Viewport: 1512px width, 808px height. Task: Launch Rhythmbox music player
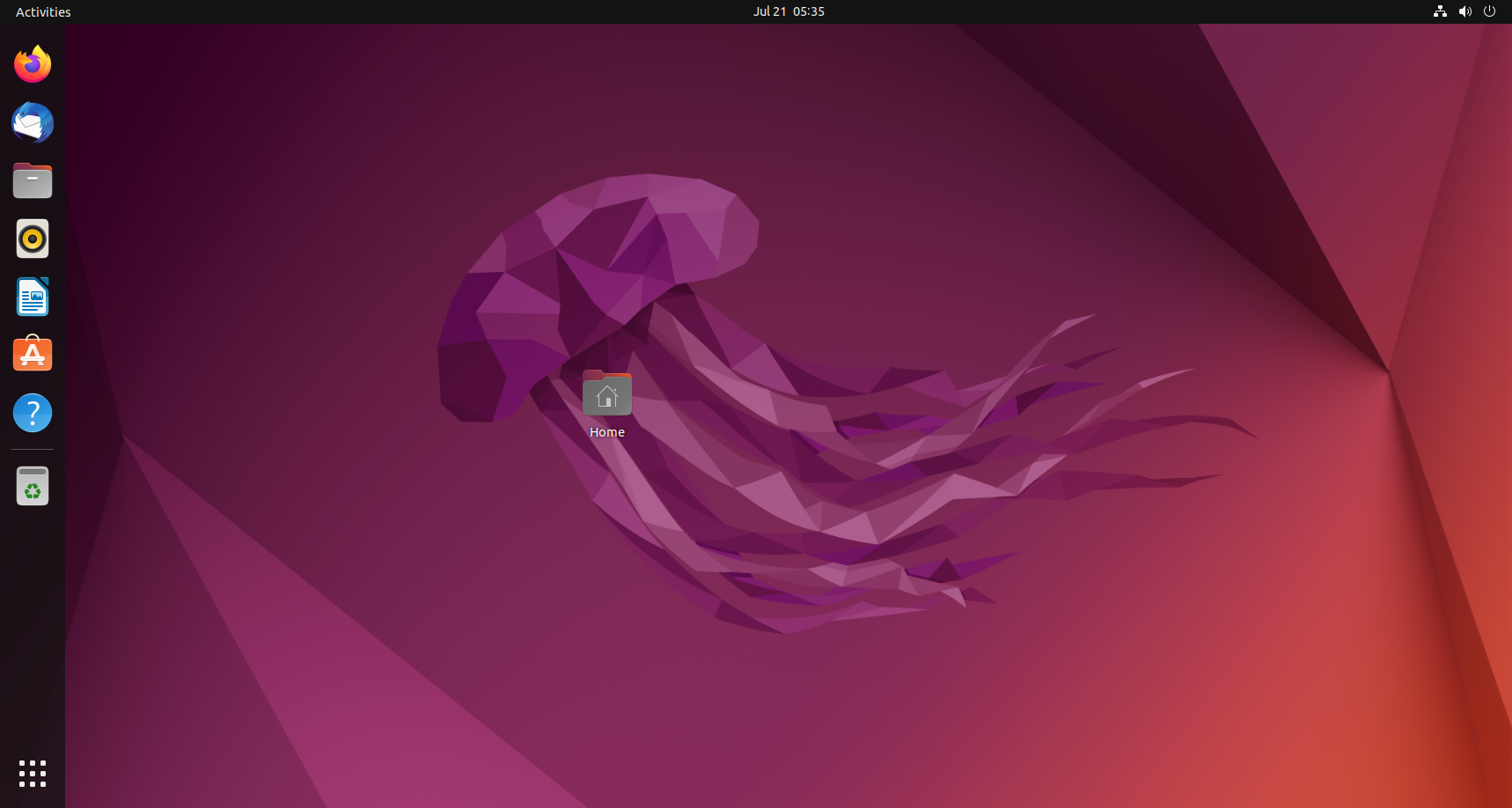coord(33,239)
